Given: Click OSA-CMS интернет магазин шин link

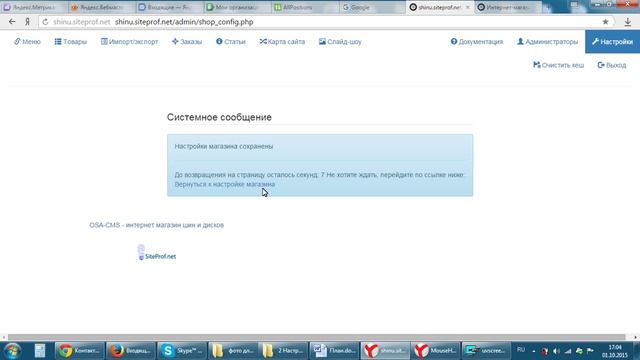Looking at the screenshot, I should tap(156, 225).
